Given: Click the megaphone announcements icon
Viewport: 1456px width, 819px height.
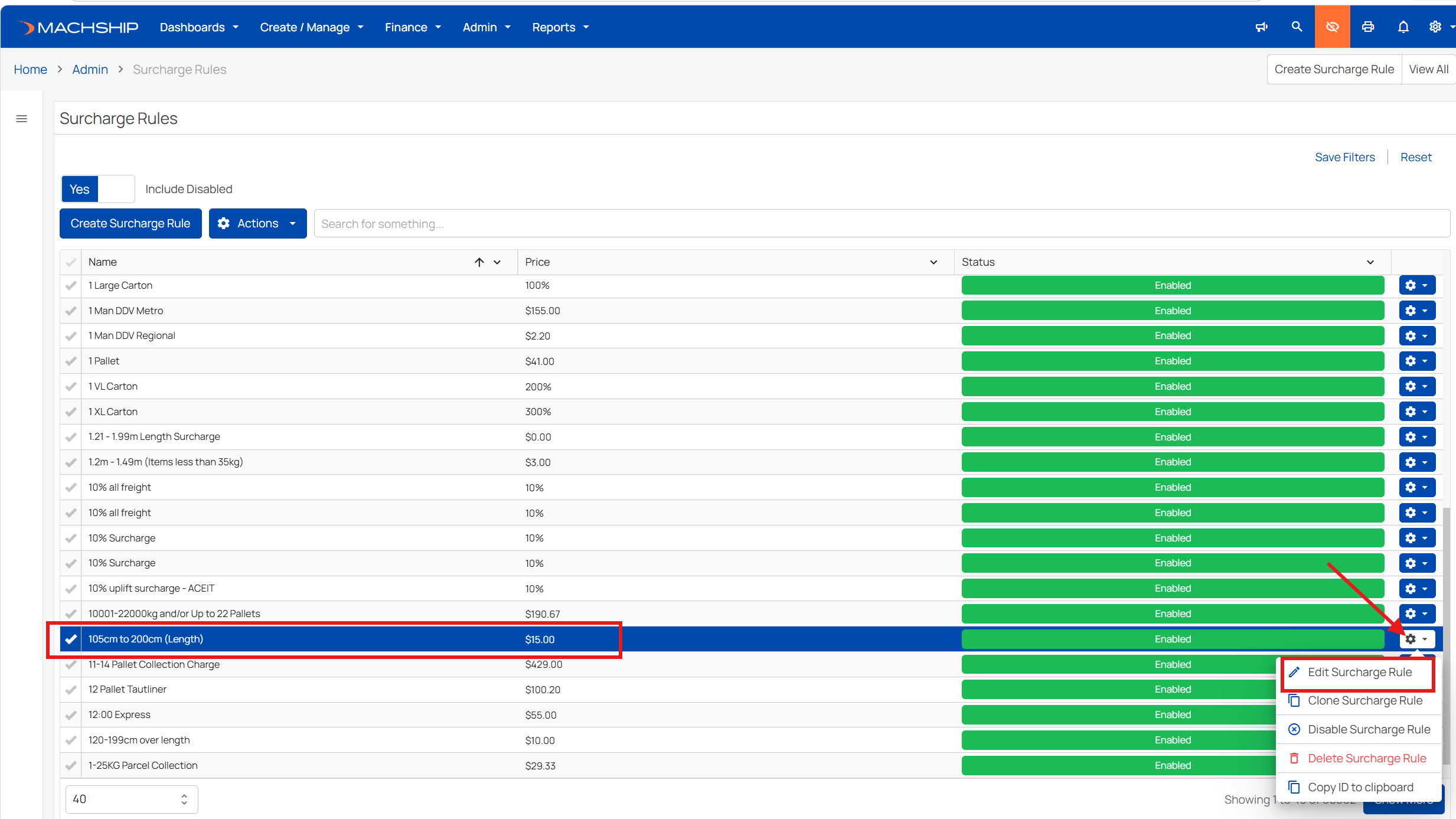Looking at the screenshot, I should (1261, 27).
